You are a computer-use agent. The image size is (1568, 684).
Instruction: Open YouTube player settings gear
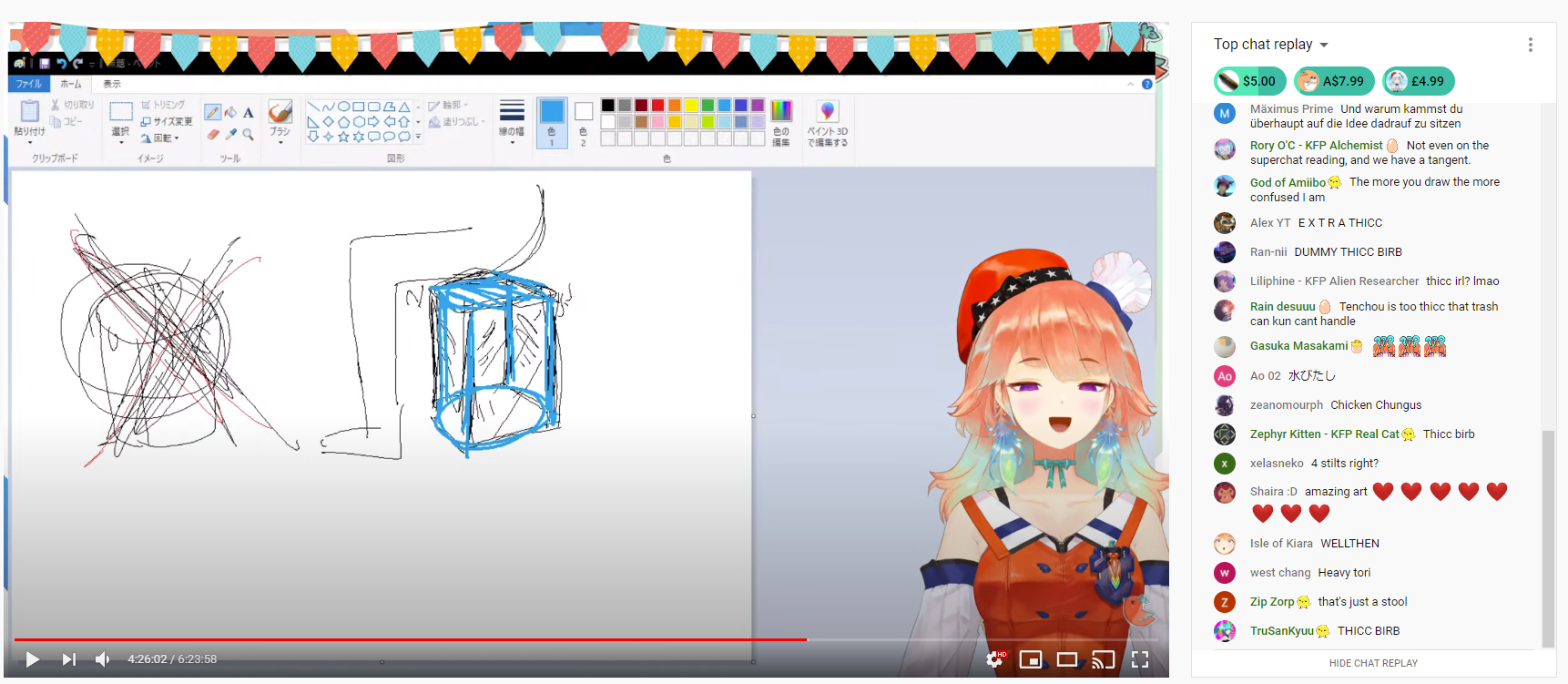coord(994,659)
